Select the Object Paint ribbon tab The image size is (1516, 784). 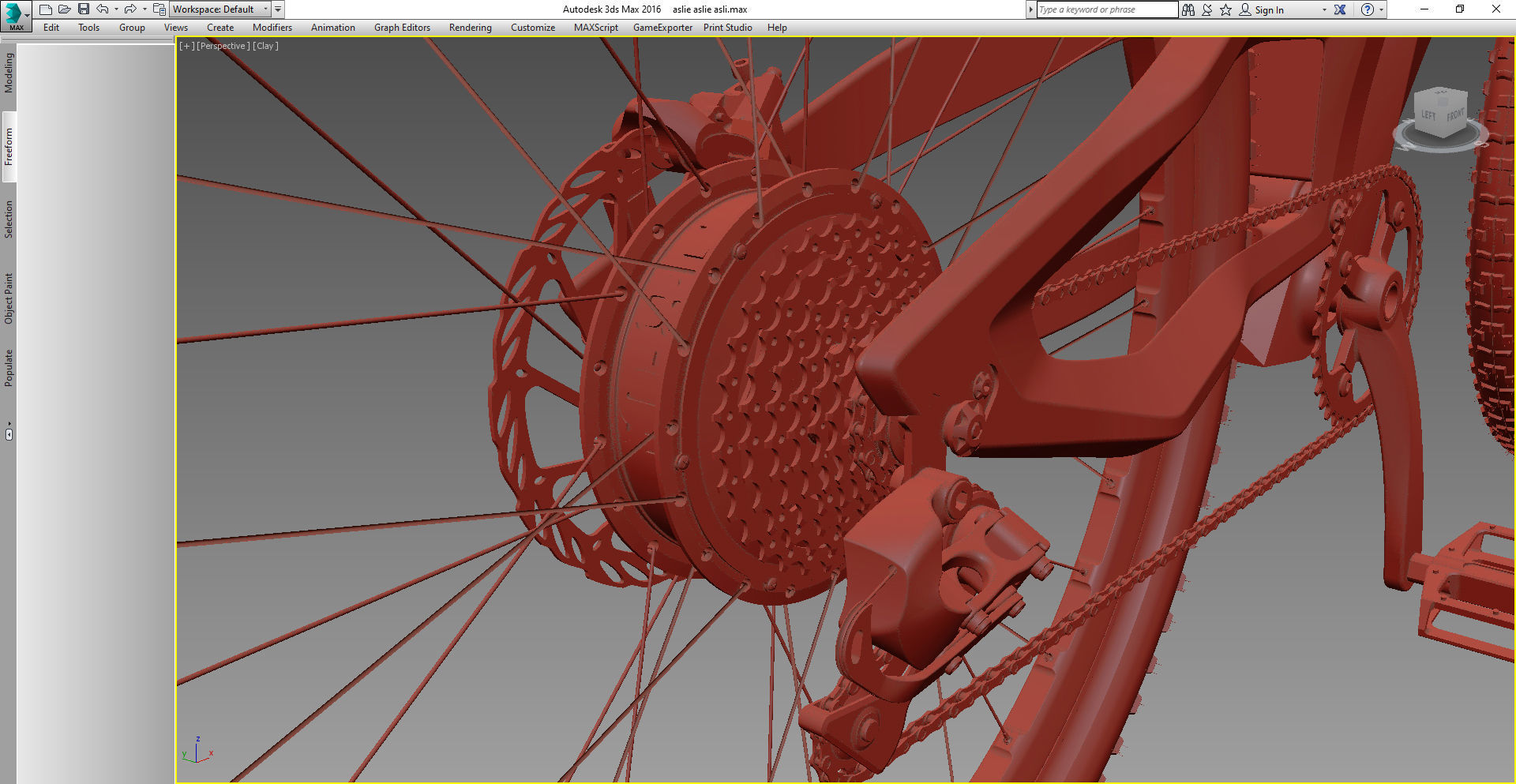[x=9, y=298]
